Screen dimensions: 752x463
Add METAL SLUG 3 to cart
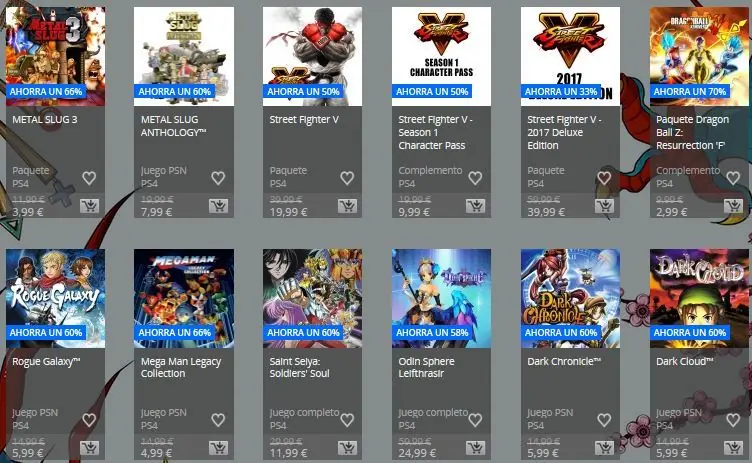point(89,206)
